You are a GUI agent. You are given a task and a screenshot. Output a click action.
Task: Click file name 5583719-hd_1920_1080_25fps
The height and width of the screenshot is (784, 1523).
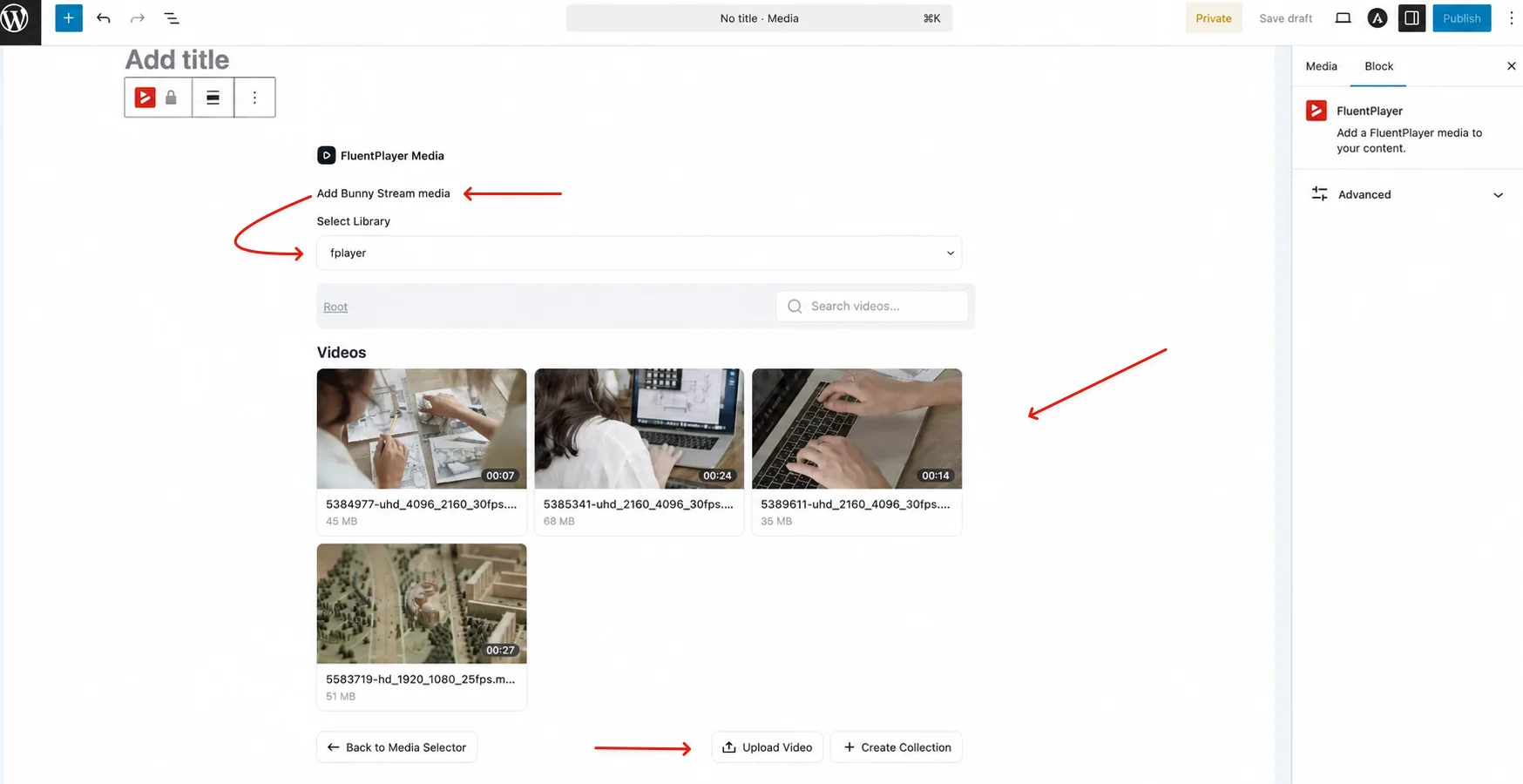[x=420, y=679]
